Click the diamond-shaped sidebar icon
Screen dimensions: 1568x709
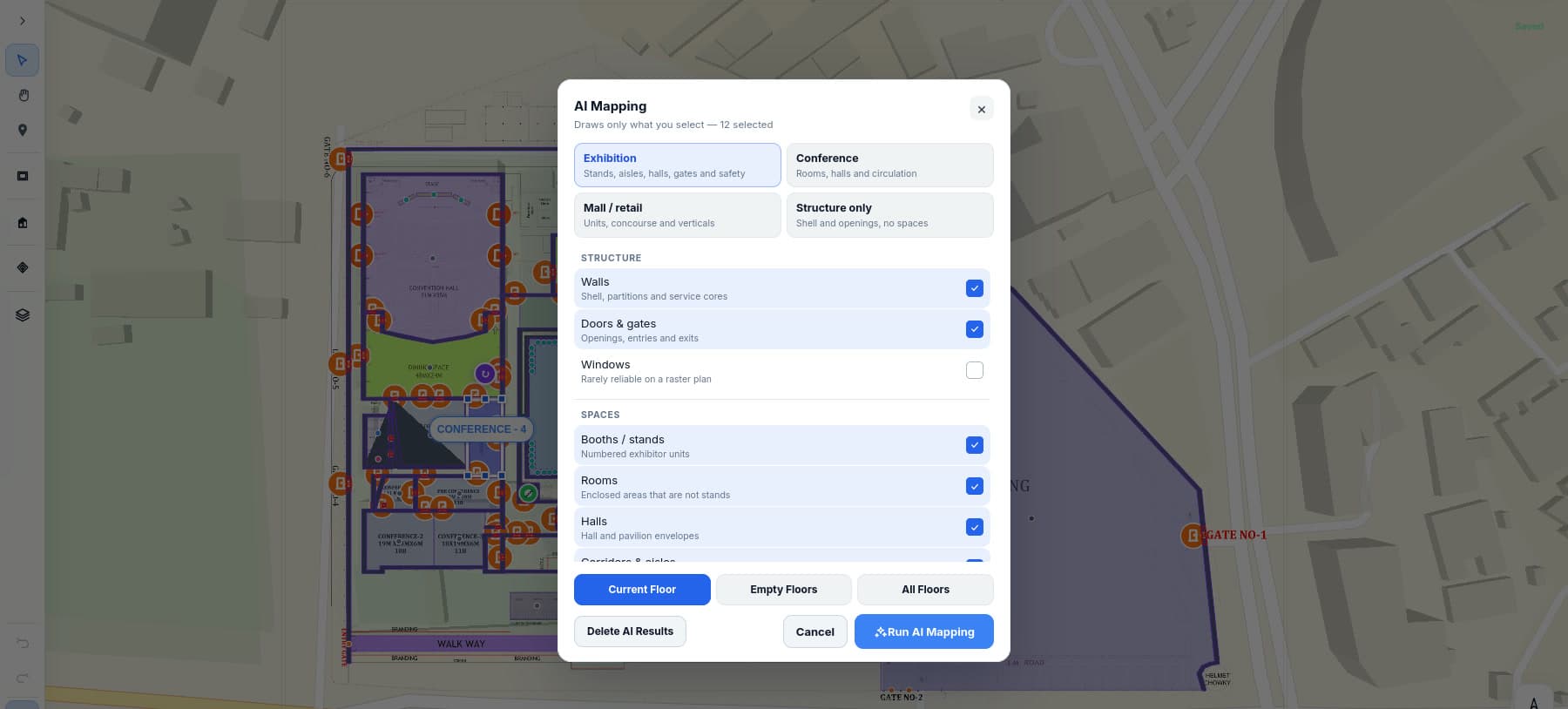[x=23, y=267]
